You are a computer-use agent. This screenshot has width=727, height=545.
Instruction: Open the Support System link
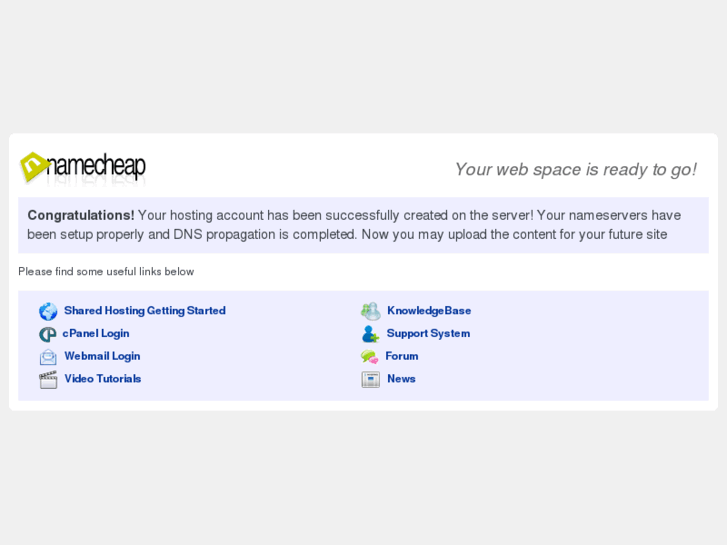coord(428,333)
